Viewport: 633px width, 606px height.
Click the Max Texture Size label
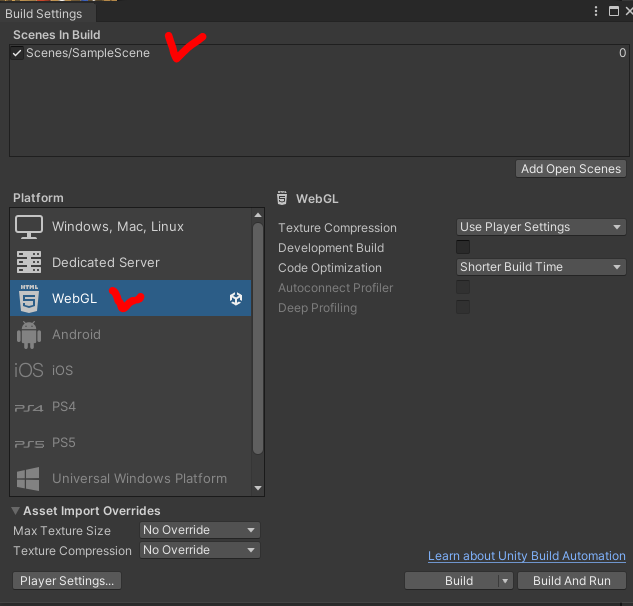[62, 531]
